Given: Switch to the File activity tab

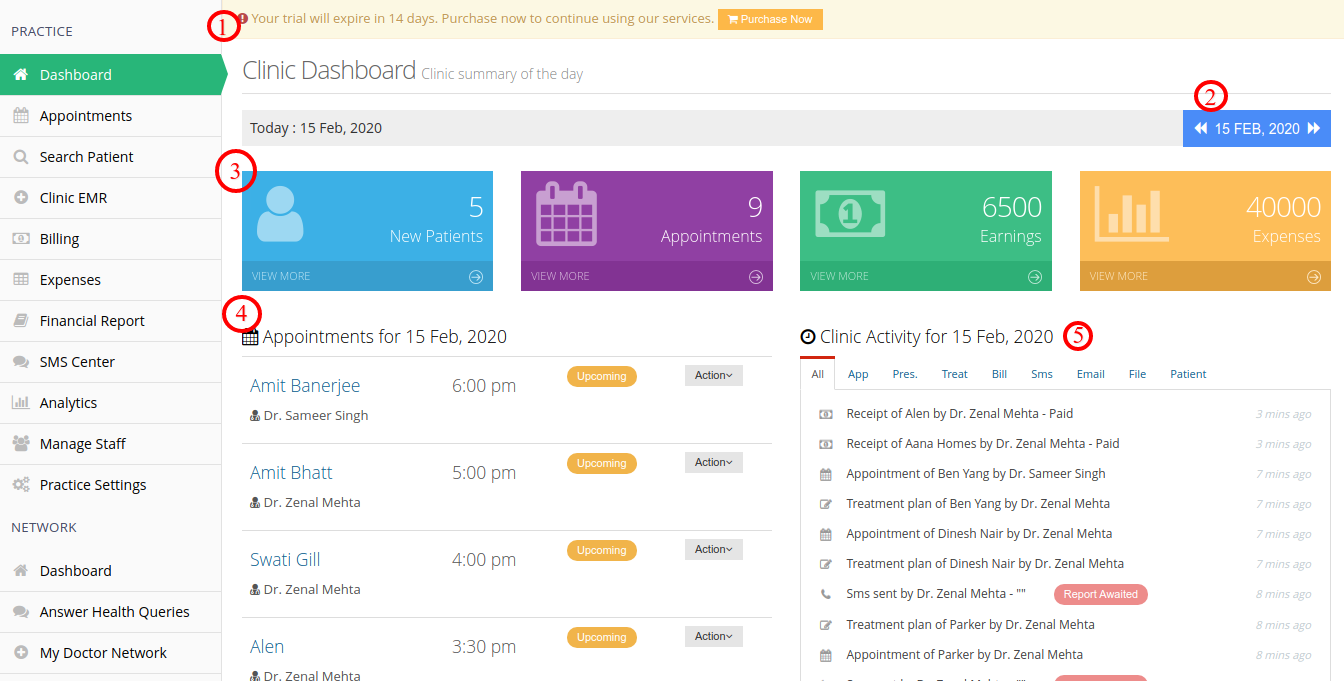Looking at the screenshot, I should tap(1137, 374).
